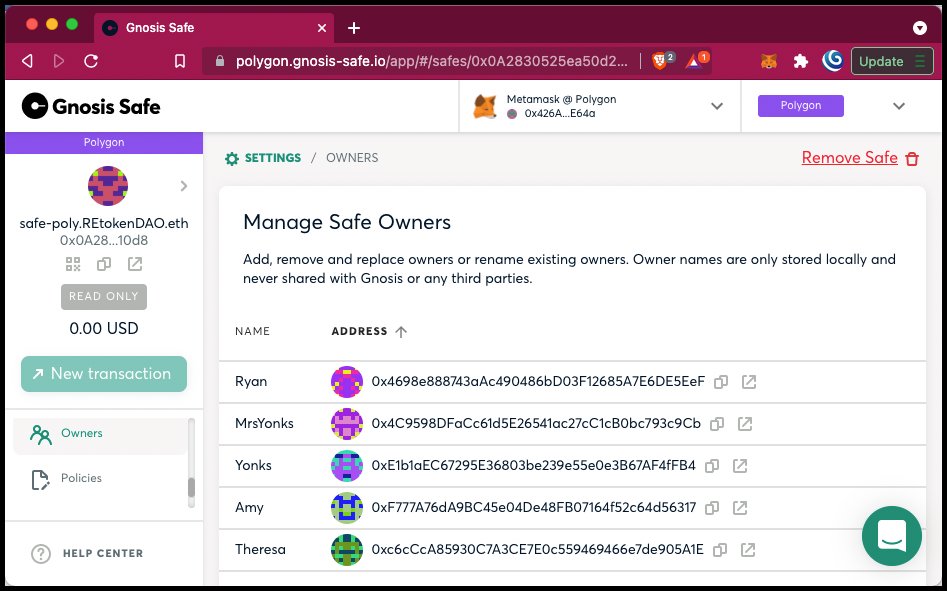View Yonks address on explorer
947x591 pixels.
(x=740, y=465)
